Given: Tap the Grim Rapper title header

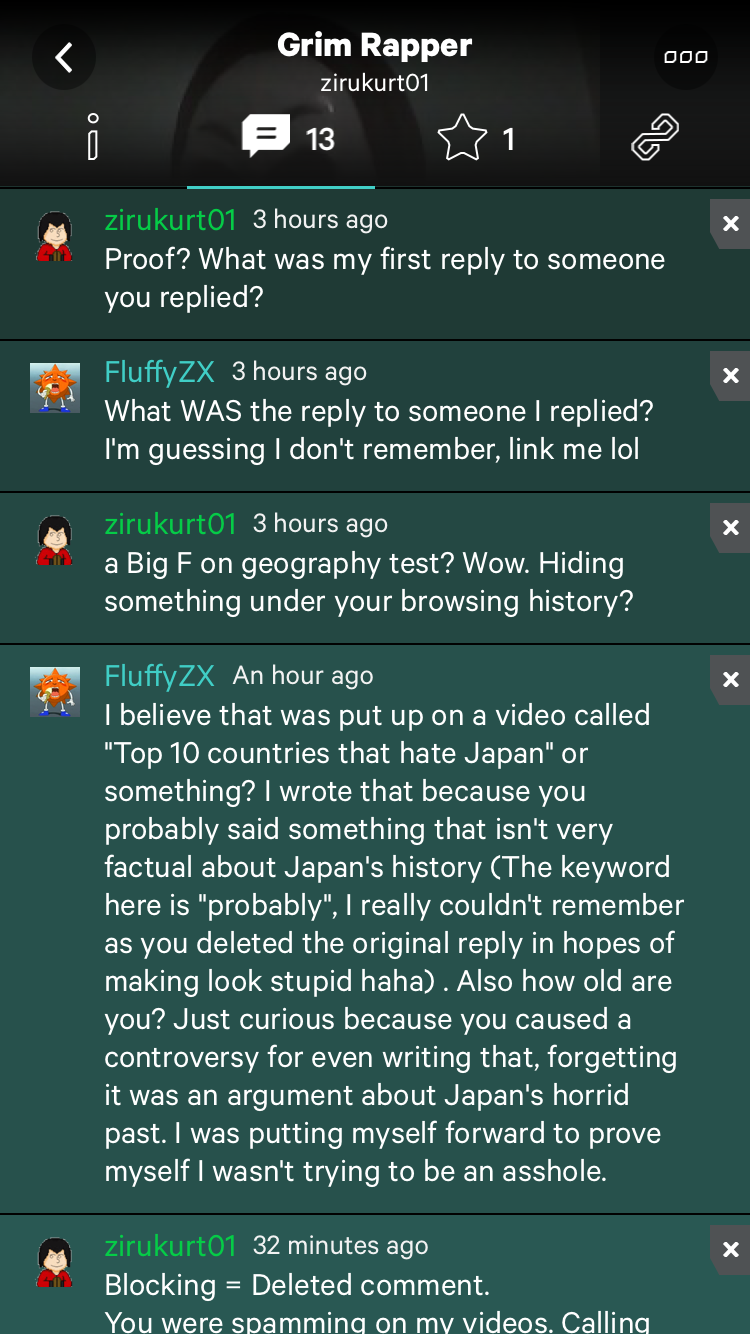Looking at the screenshot, I should click(374, 45).
